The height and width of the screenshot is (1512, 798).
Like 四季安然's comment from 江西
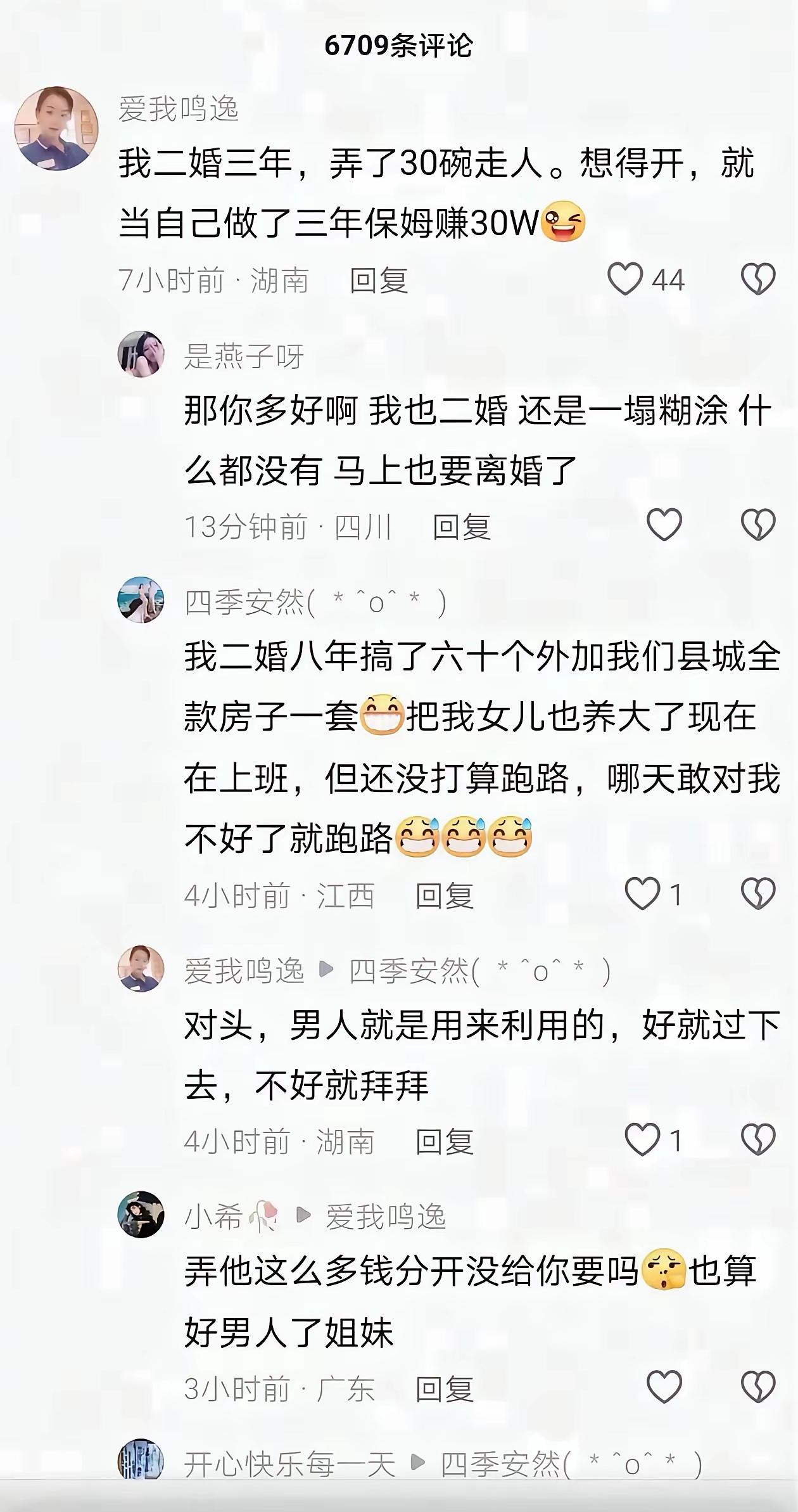pos(642,894)
